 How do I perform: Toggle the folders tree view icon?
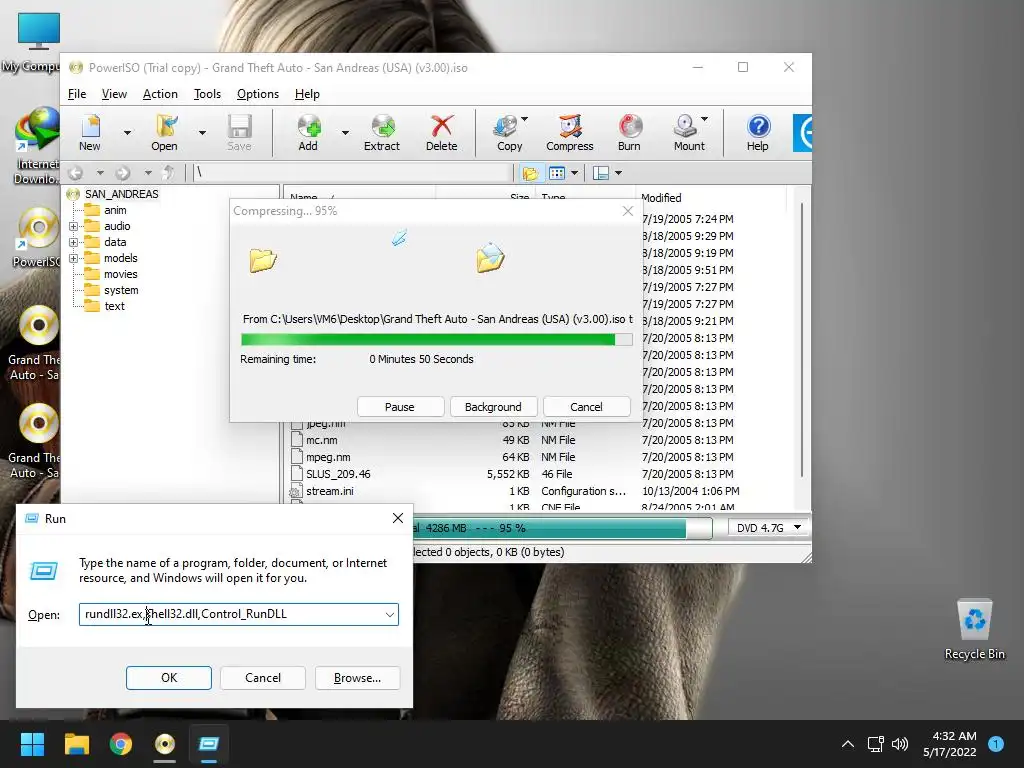[x=530, y=173]
